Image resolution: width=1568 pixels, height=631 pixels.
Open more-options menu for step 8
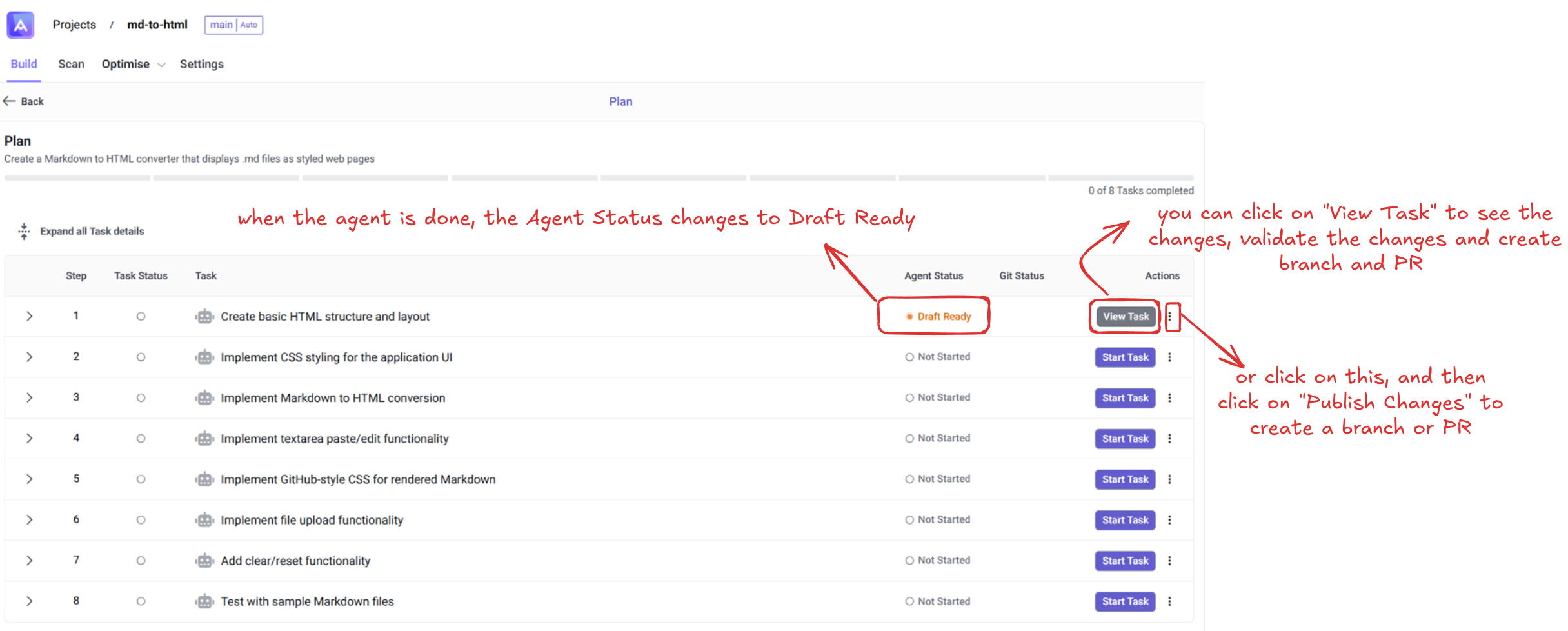(1169, 601)
